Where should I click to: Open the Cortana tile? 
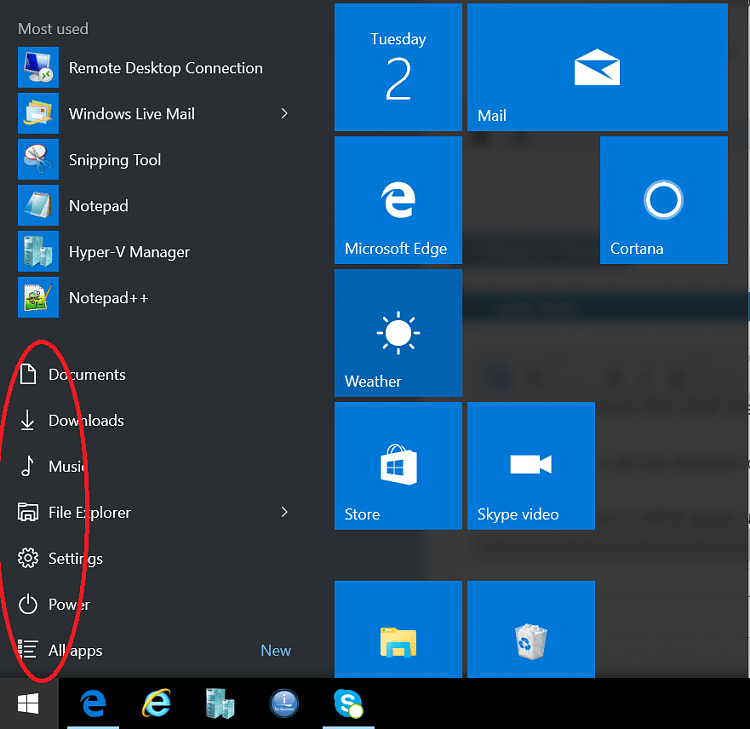pyautogui.click(x=664, y=200)
